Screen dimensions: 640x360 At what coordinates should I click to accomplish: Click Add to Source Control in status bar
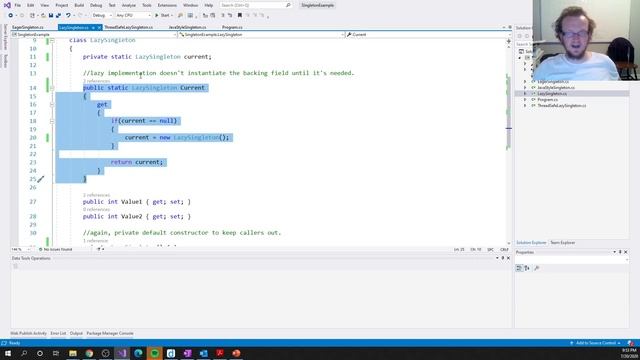595,343
